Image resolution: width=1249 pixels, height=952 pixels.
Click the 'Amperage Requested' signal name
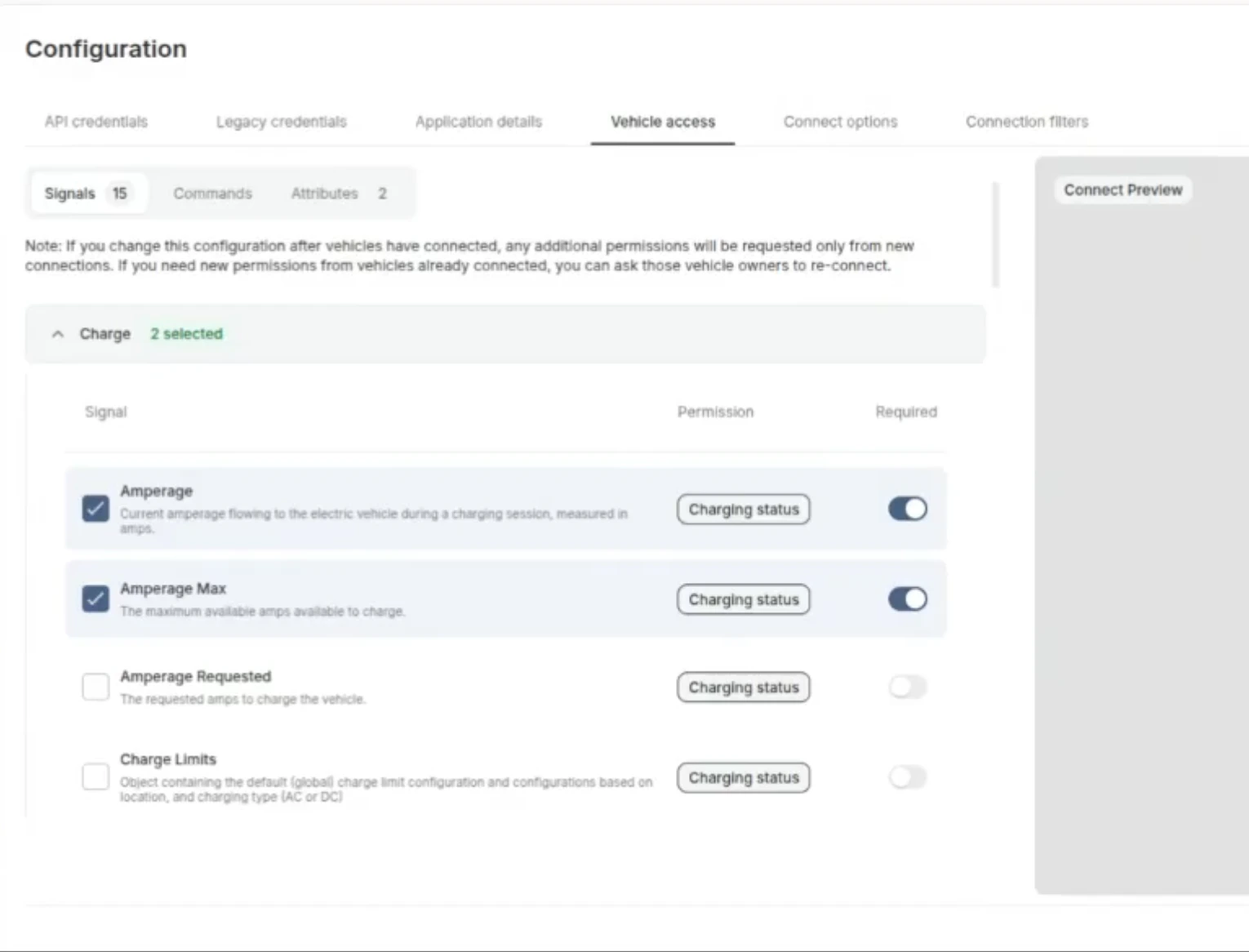pyautogui.click(x=195, y=677)
